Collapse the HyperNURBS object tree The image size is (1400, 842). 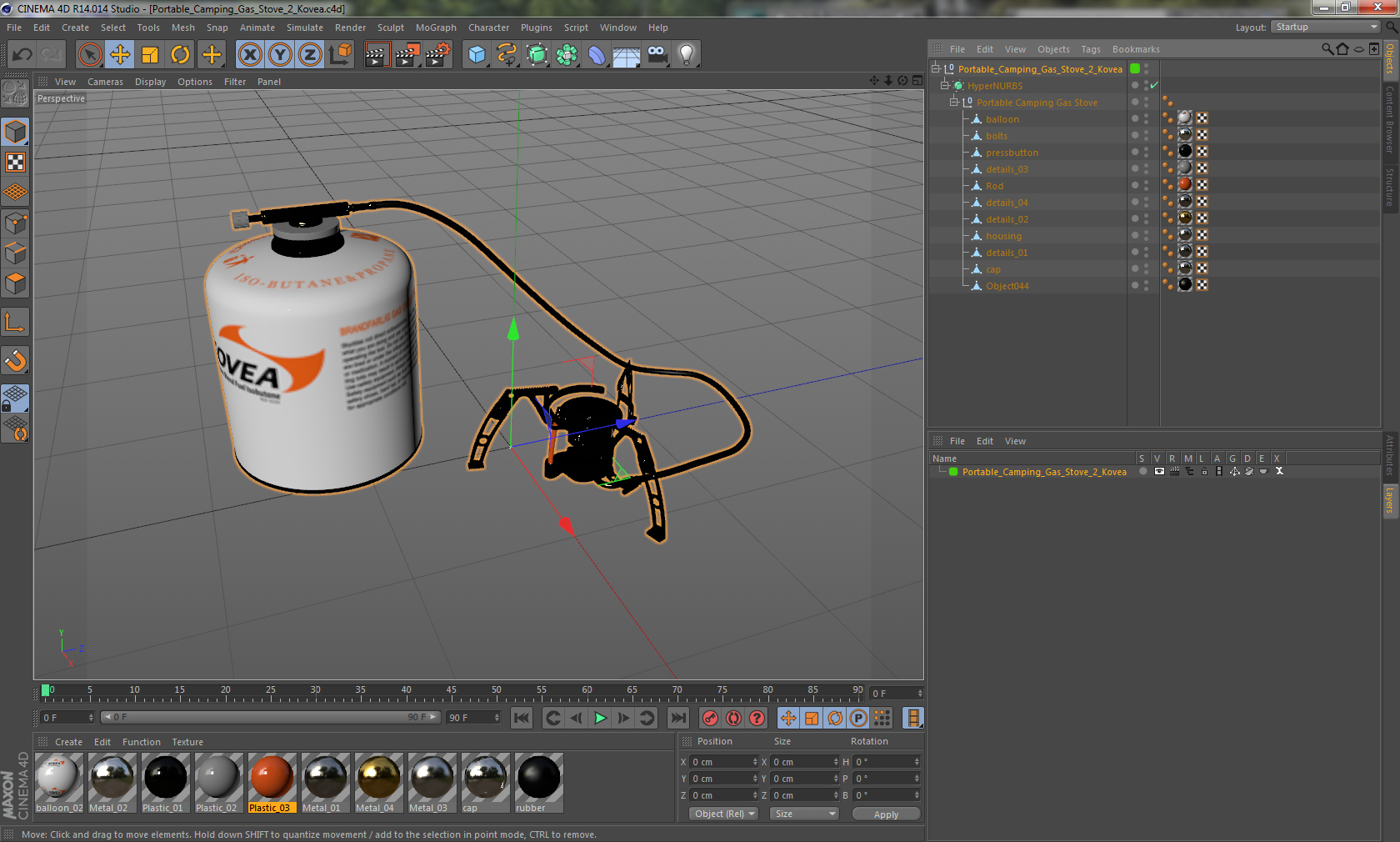945,85
